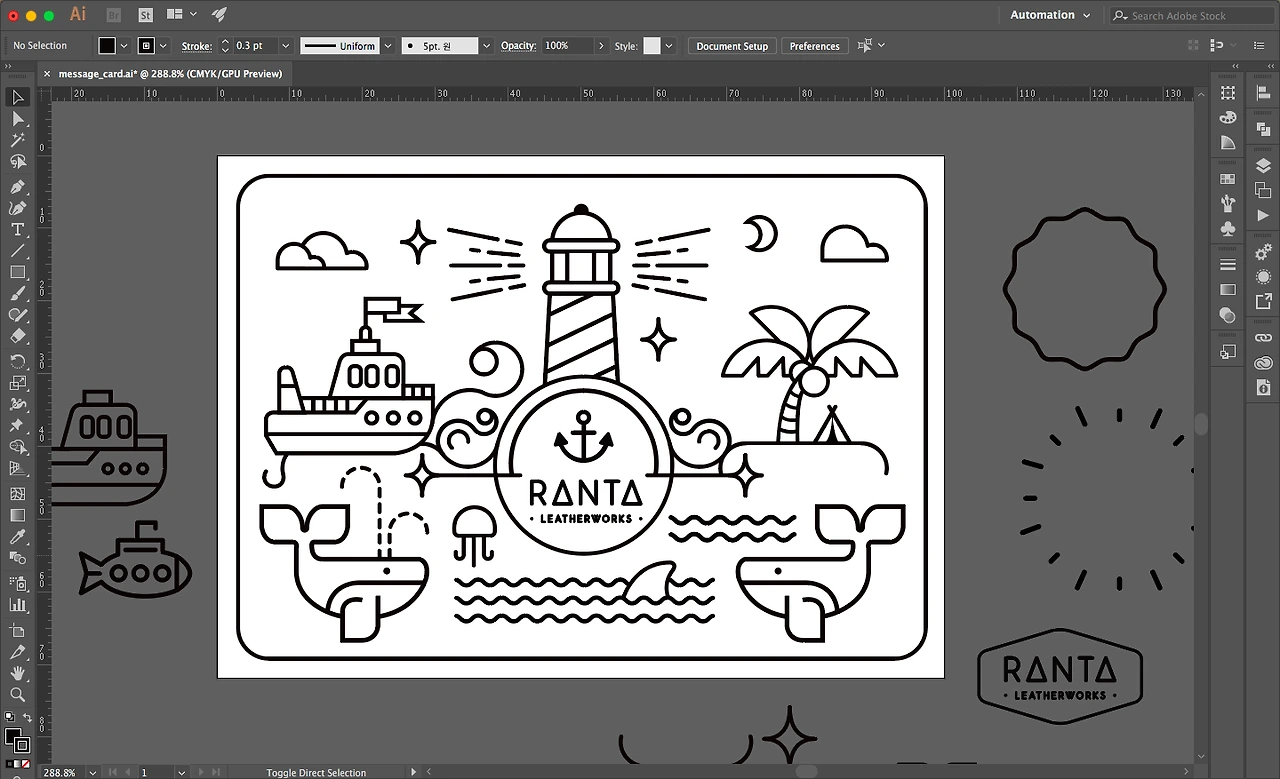Click the Opacity 100% field
Viewport: 1280px width, 779px height.
pos(567,46)
